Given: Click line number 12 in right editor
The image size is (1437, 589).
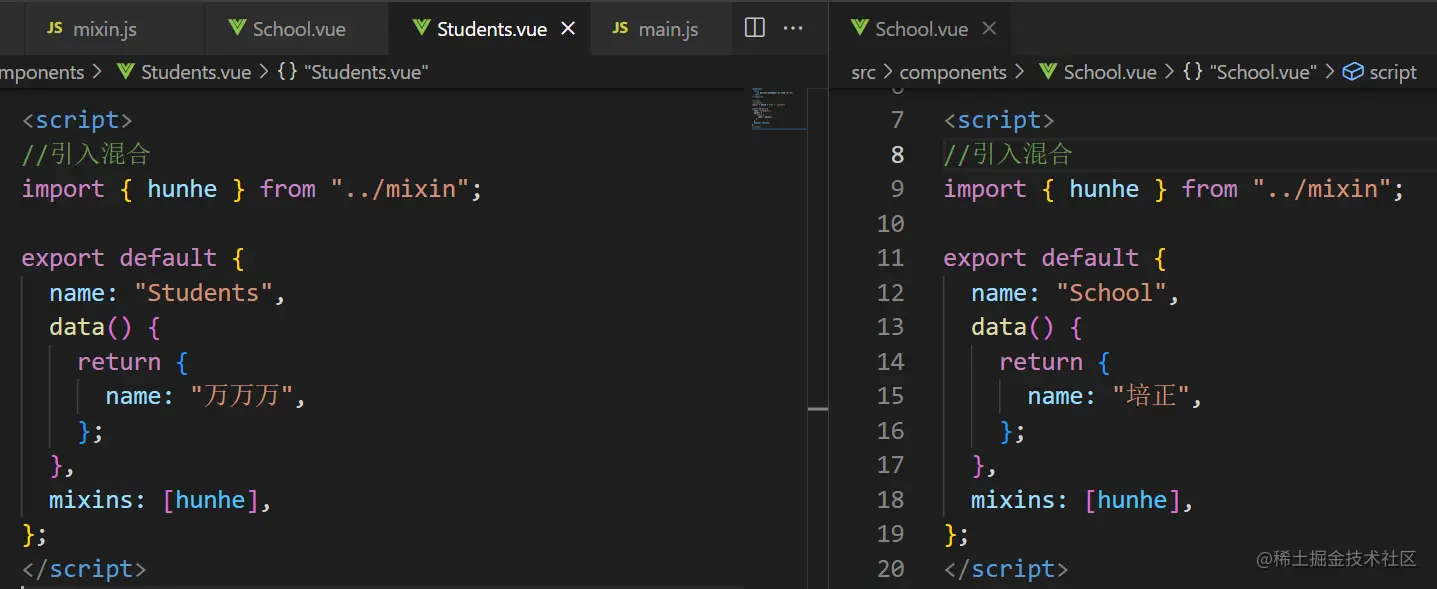Looking at the screenshot, I should (x=890, y=293).
